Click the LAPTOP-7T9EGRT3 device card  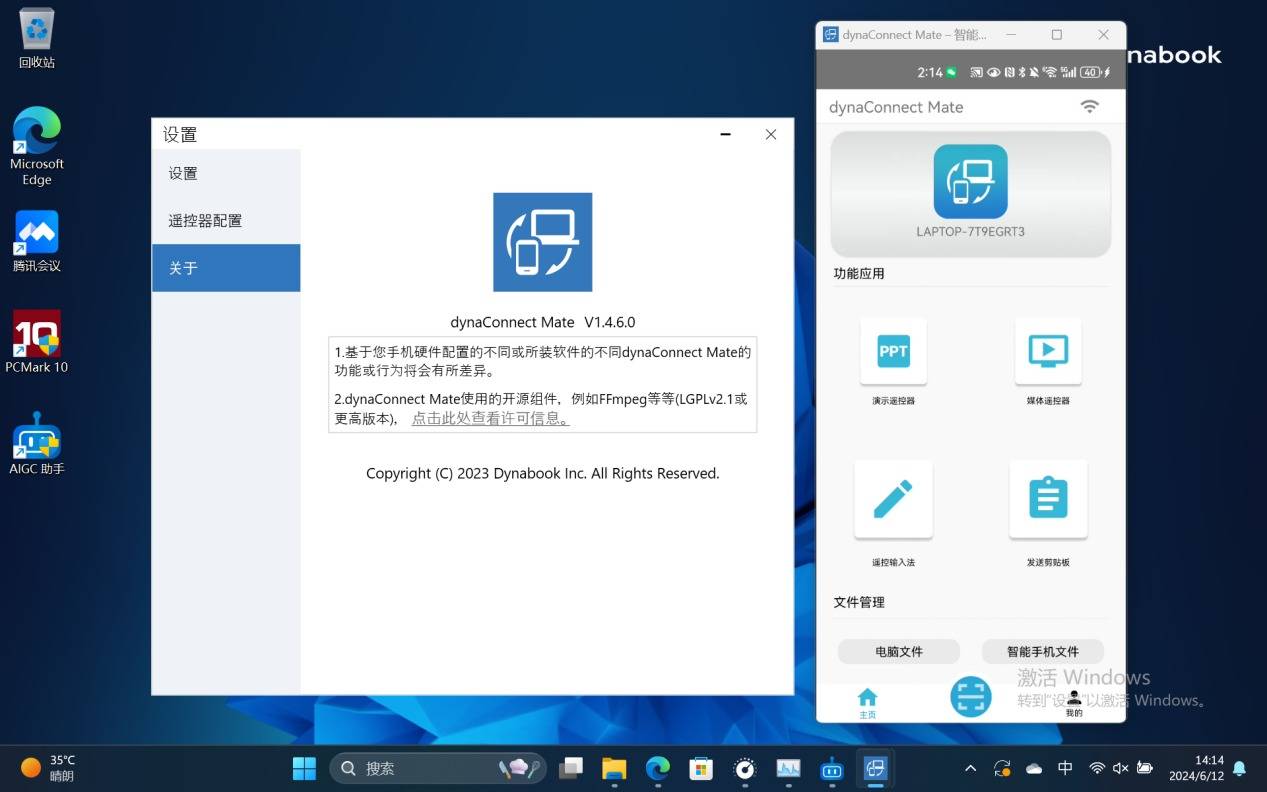(x=971, y=194)
